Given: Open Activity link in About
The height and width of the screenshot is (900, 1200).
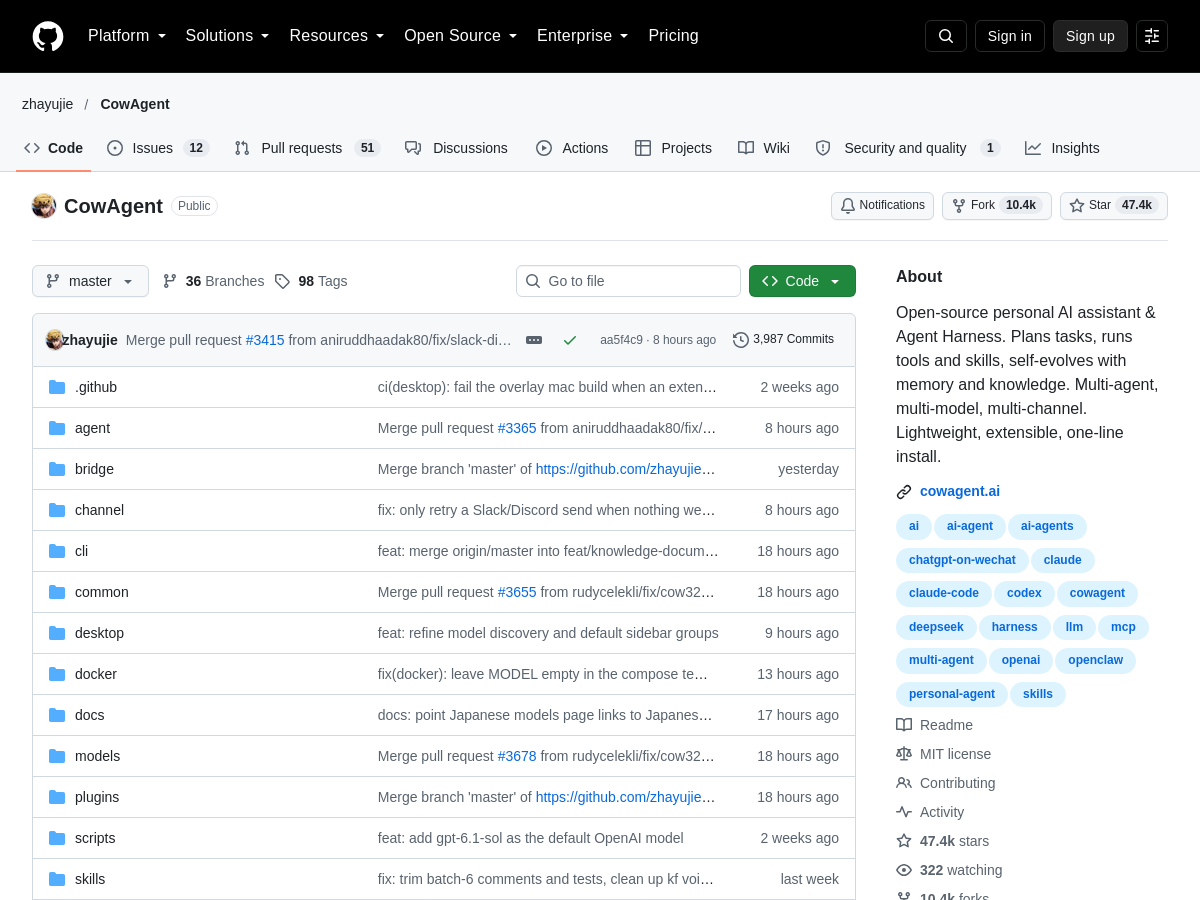Looking at the screenshot, I should pos(930,812).
